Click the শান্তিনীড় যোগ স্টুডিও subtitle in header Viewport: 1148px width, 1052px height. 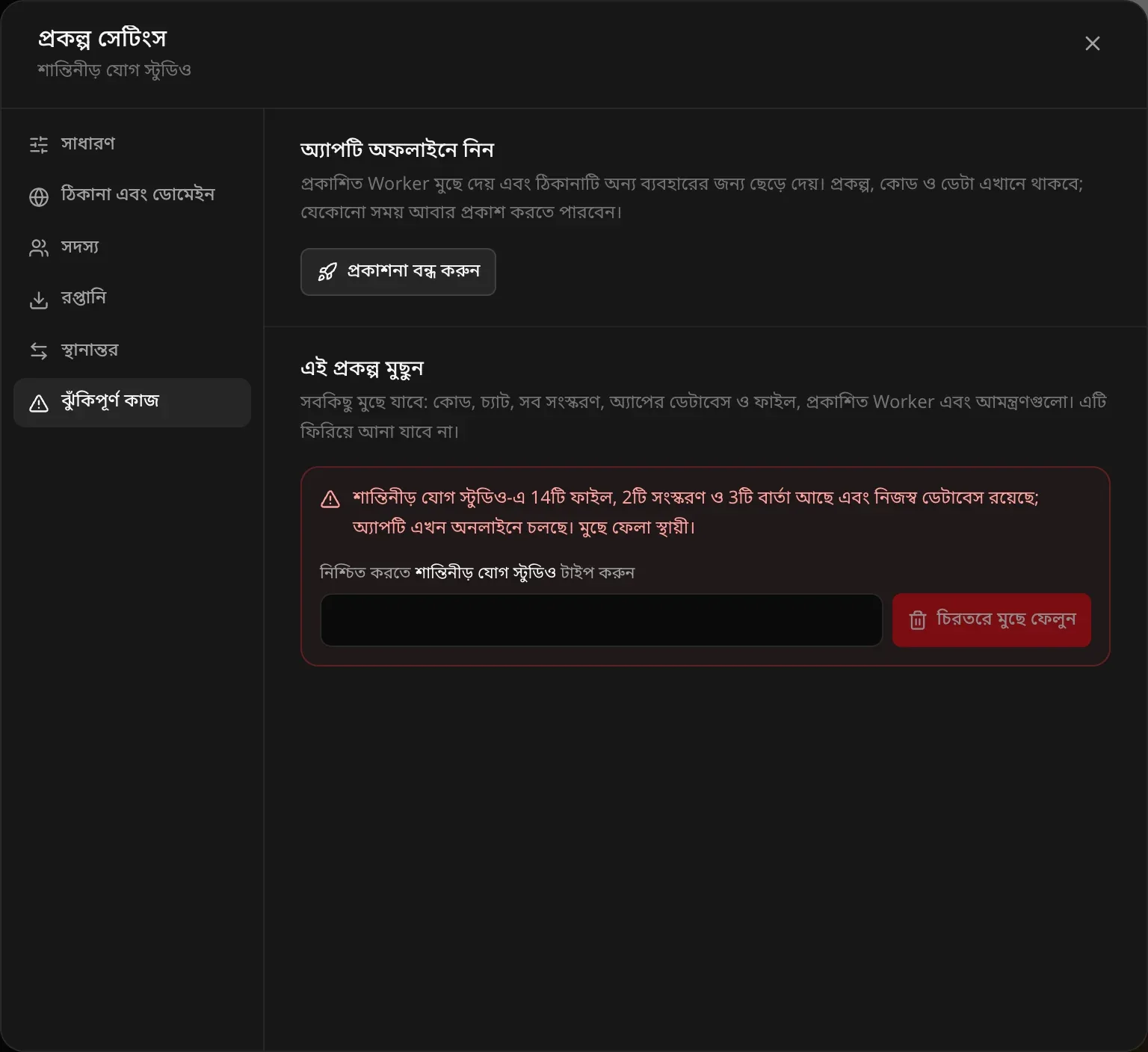click(114, 70)
